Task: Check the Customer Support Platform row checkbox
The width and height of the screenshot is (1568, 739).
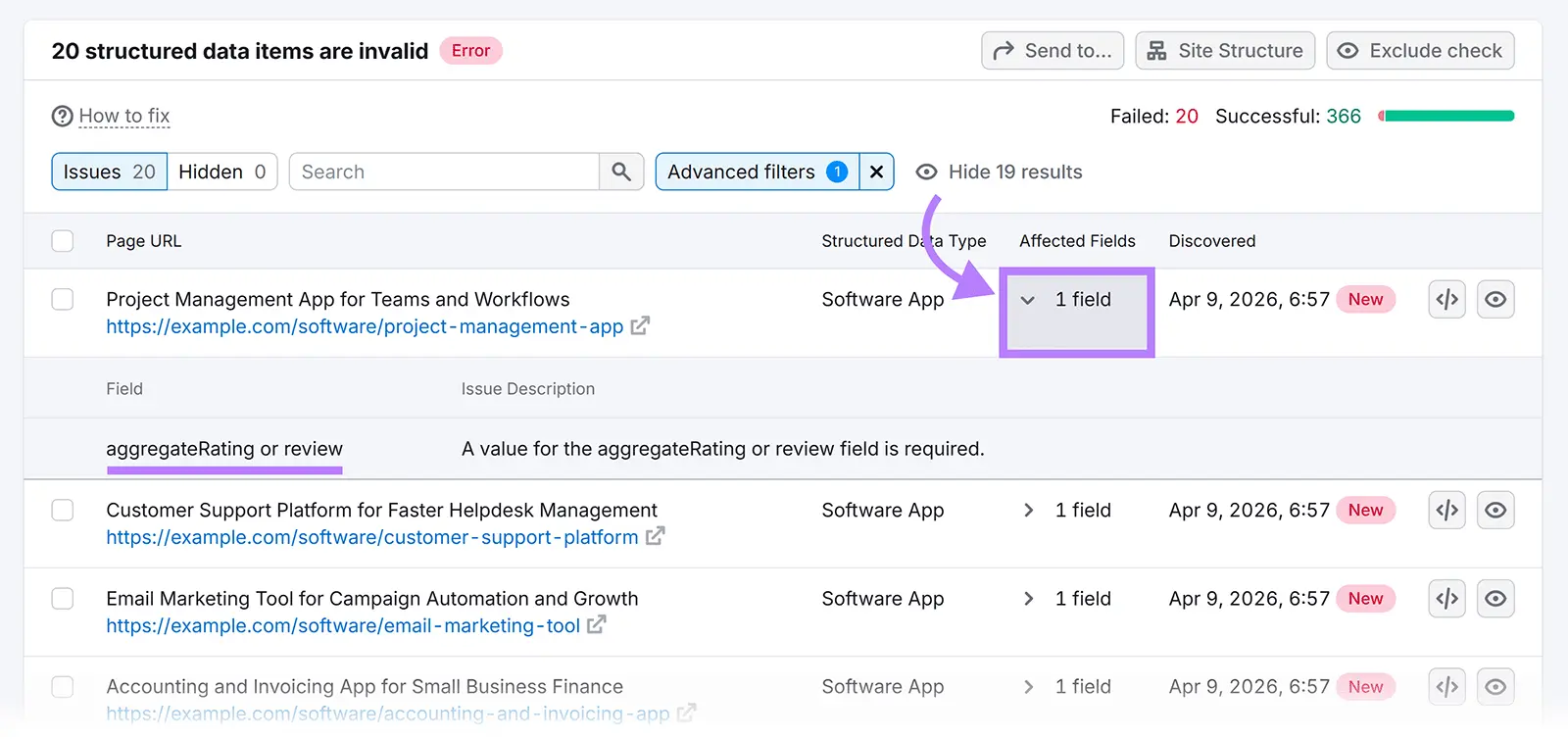Action: pos(63,510)
